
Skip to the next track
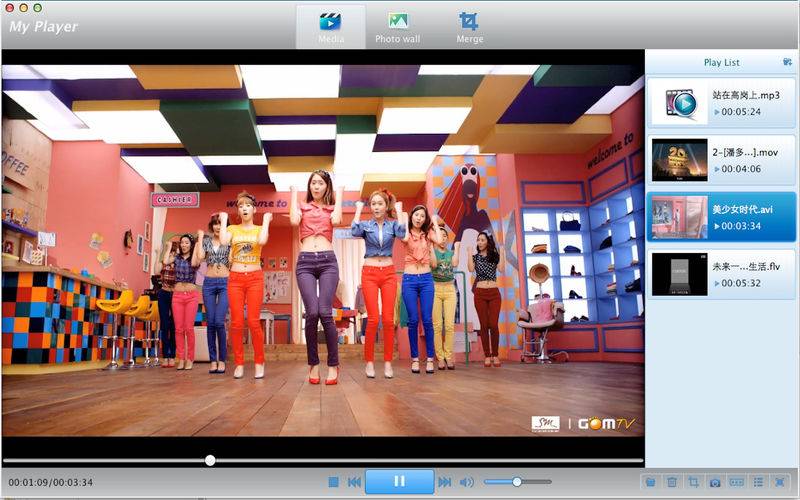445,482
